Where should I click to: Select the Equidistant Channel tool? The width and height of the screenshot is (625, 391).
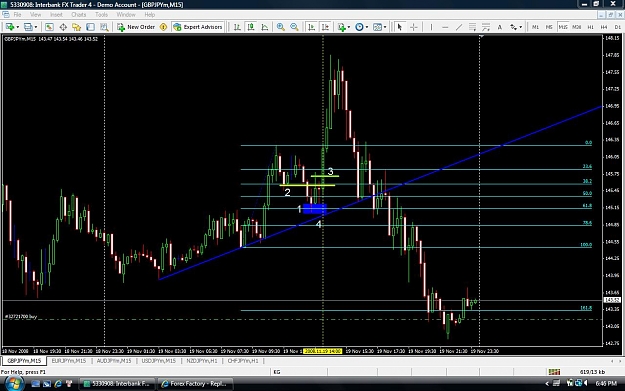472,27
